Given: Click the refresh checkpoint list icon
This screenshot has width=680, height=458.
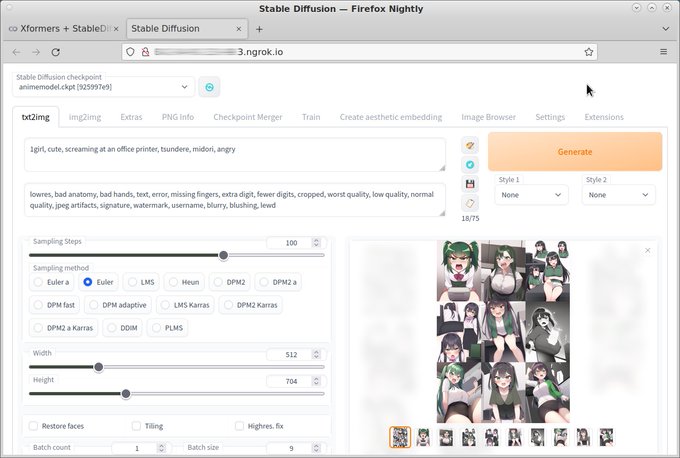Looking at the screenshot, I should [x=209, y=87].
